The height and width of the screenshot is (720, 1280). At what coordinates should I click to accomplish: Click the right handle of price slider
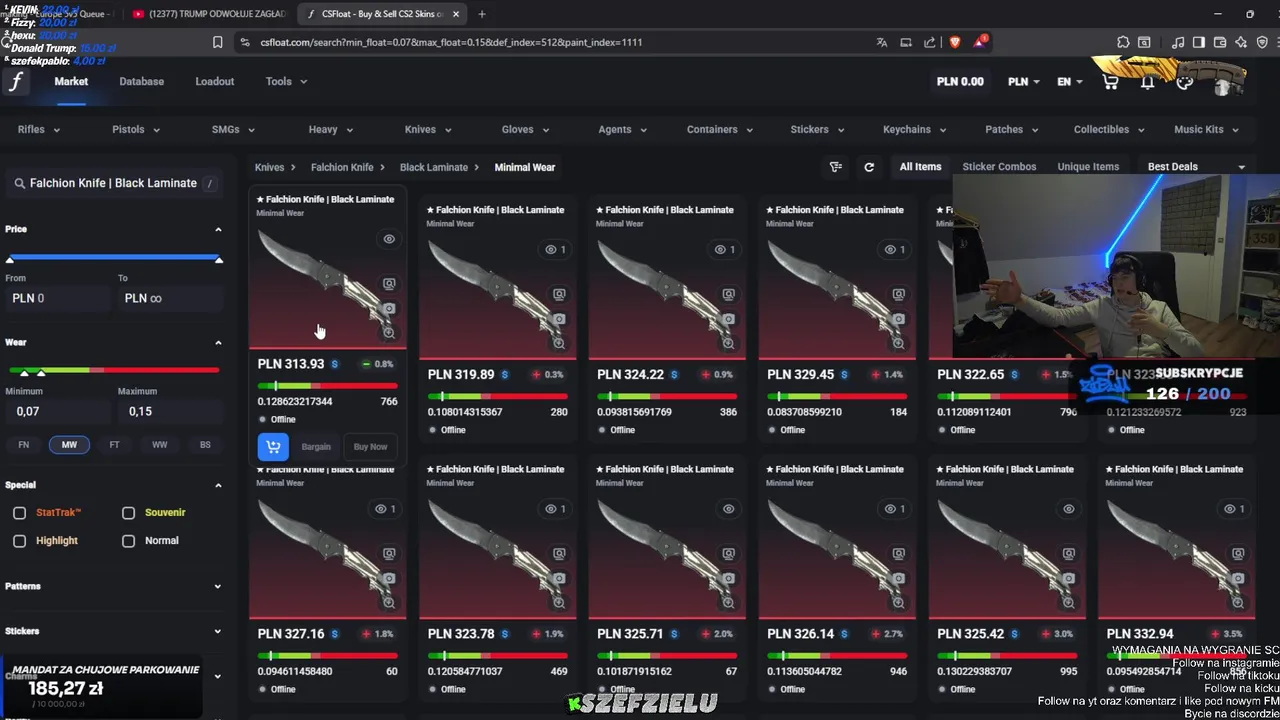[x=218, y=259]
